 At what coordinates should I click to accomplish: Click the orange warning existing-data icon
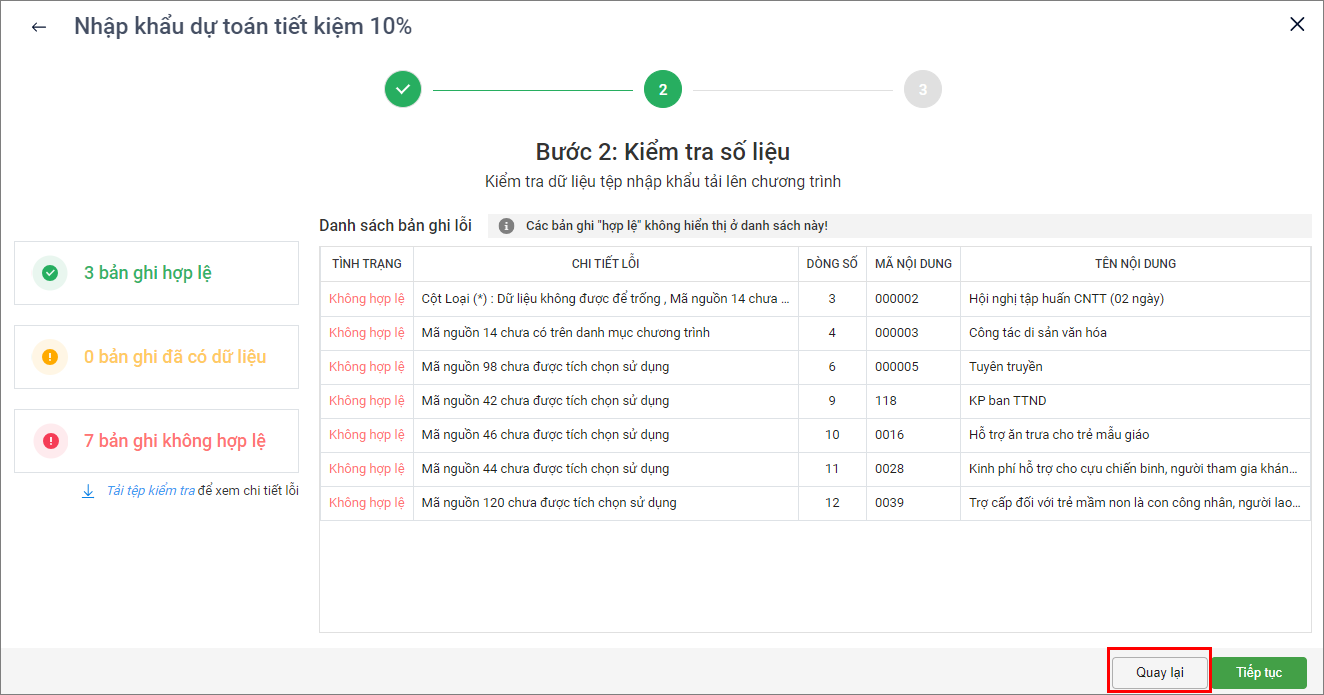[50, 357]
